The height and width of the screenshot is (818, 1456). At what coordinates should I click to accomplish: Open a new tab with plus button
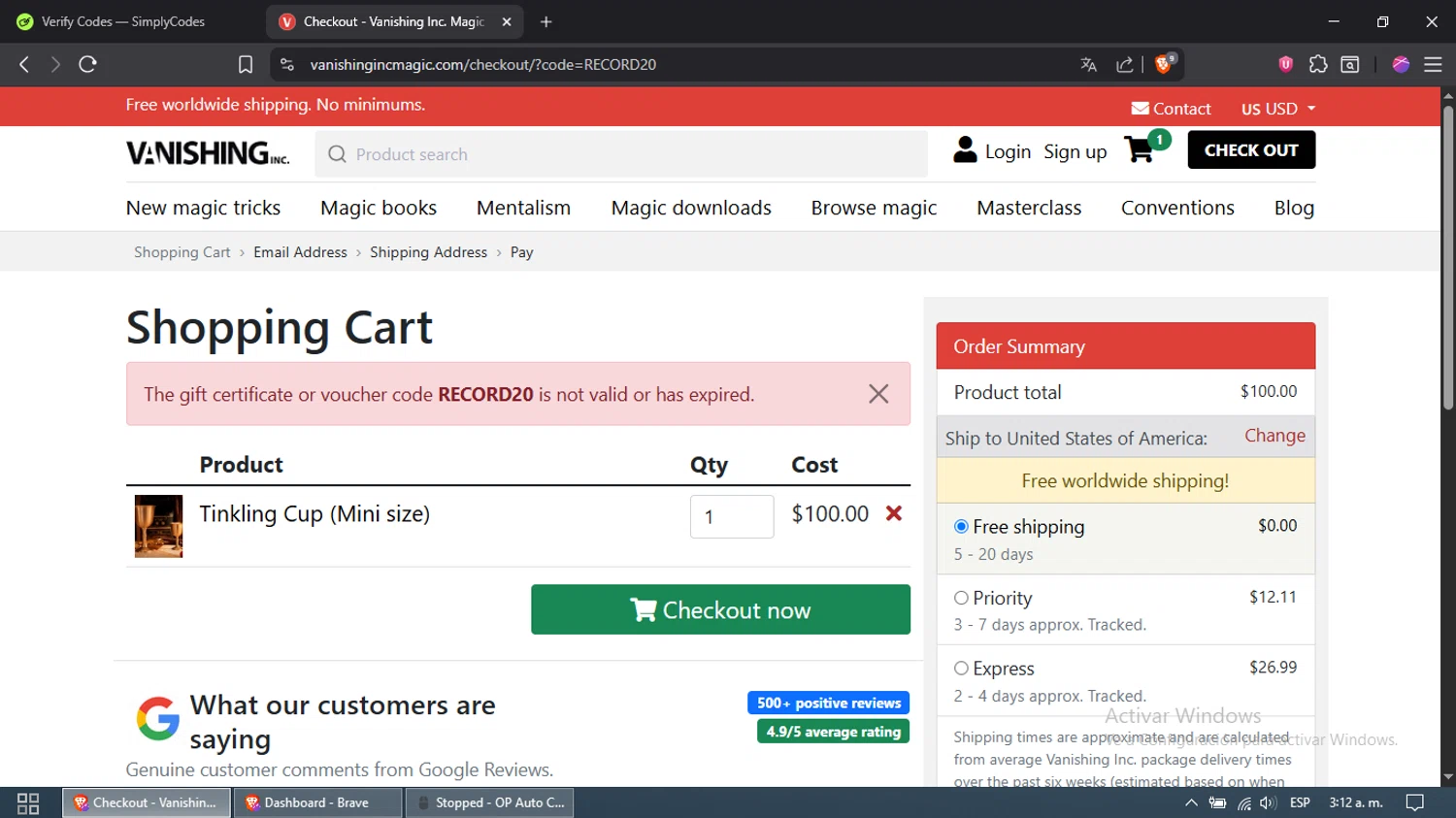tap(546, 21)
